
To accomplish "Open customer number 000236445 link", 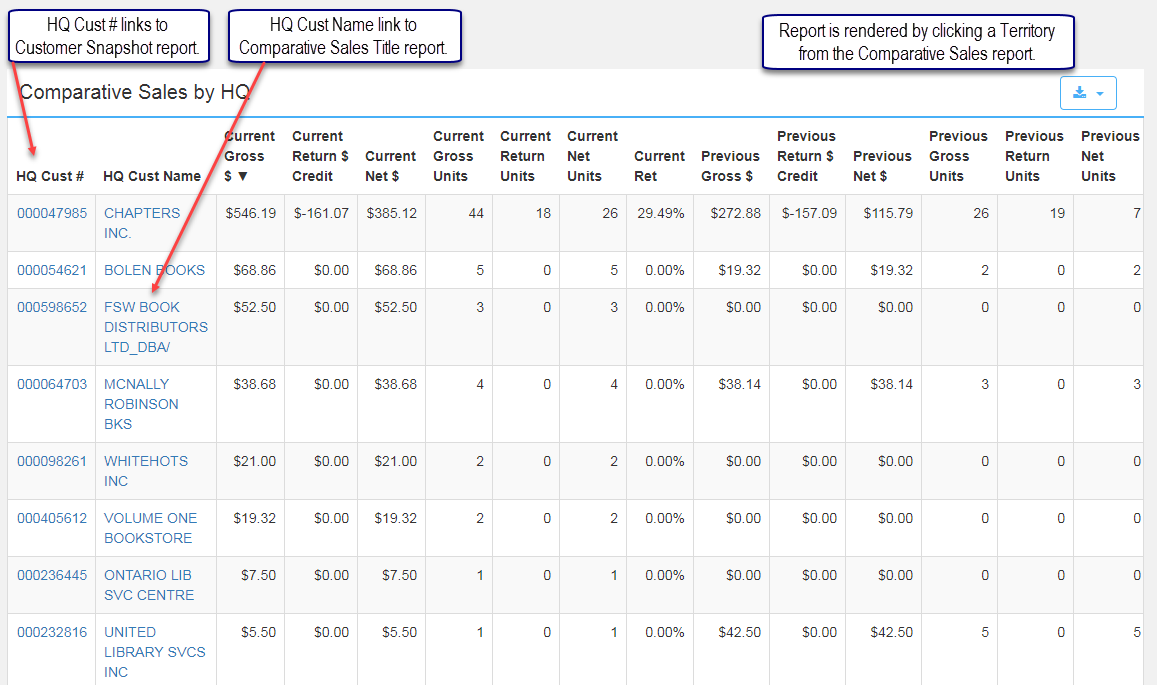I will click(52, 575).
